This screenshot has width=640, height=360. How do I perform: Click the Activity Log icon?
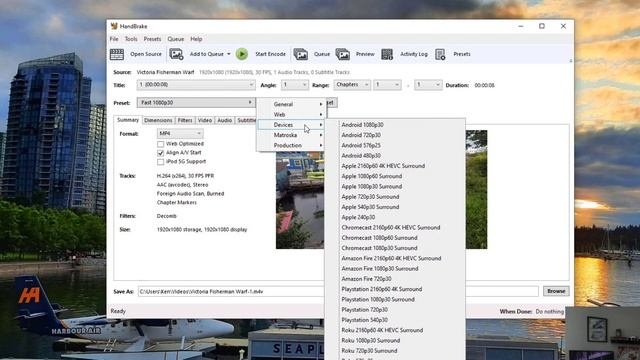387,54
